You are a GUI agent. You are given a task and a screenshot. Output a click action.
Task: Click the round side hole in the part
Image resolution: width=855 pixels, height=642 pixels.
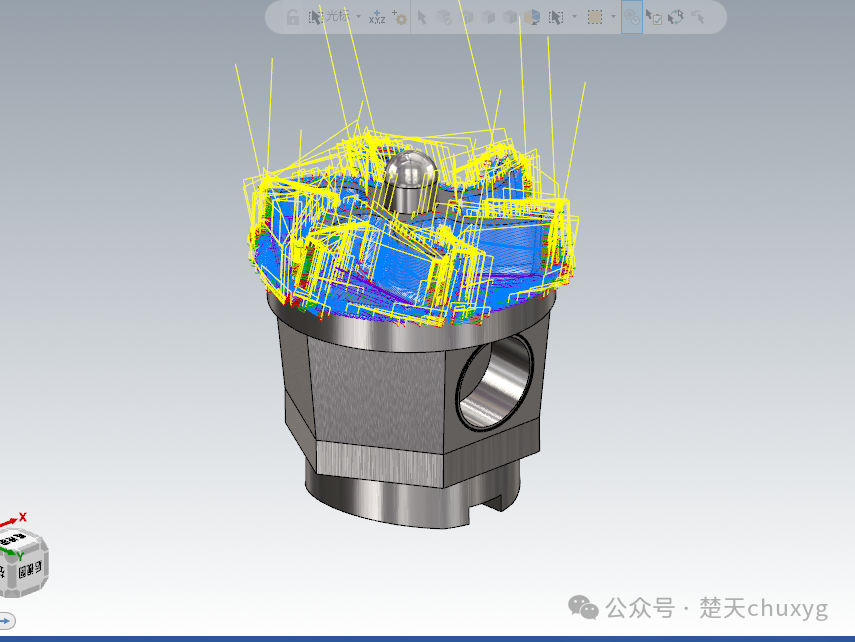(x=495, y=380)
